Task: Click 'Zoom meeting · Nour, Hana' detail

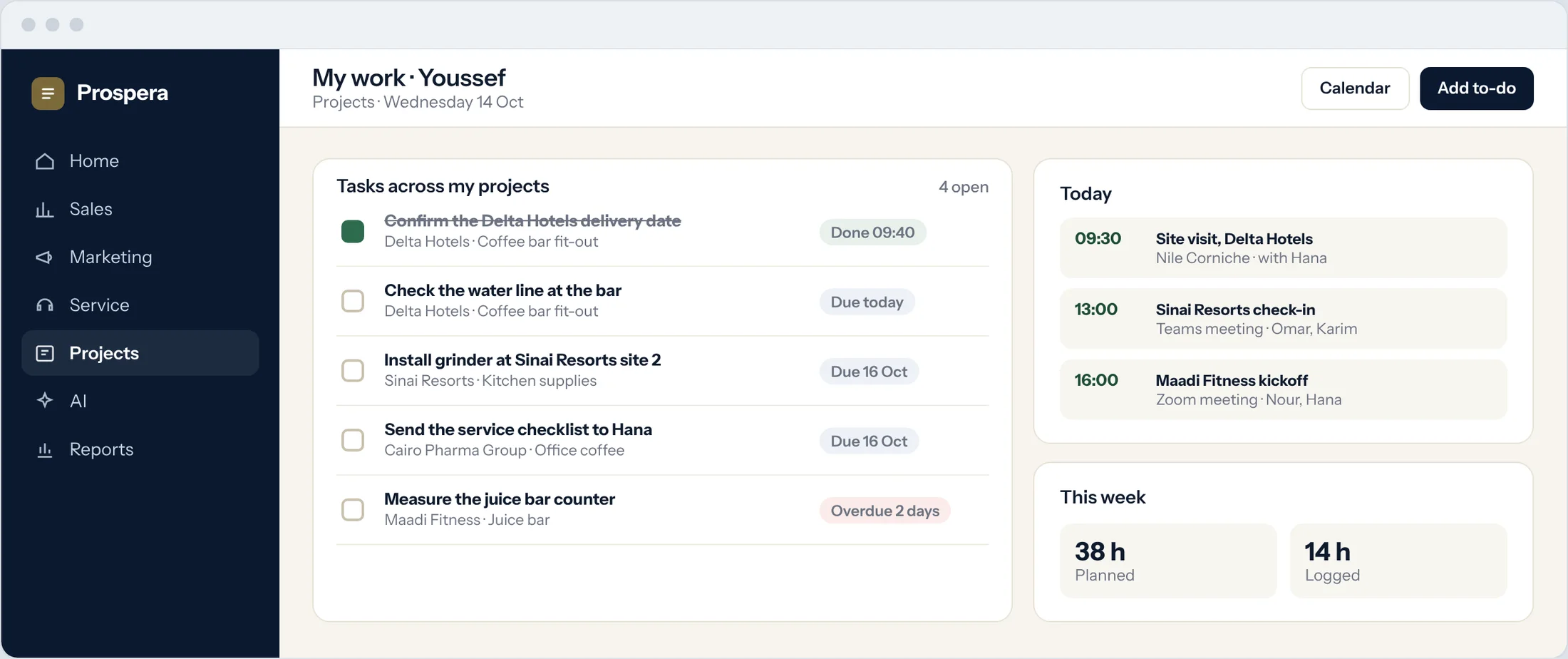Action: tap(1249, 400)
